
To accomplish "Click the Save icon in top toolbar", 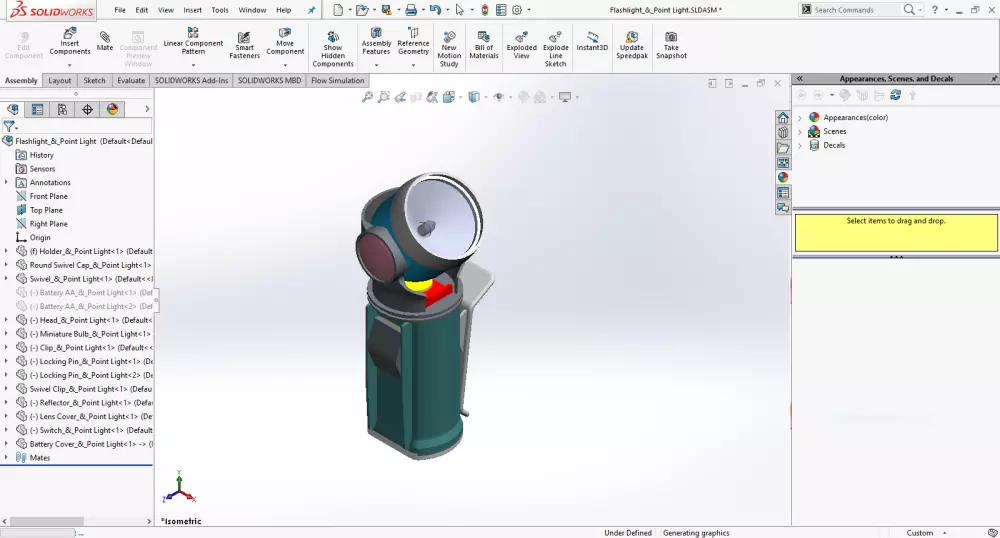I will point(386,10).
